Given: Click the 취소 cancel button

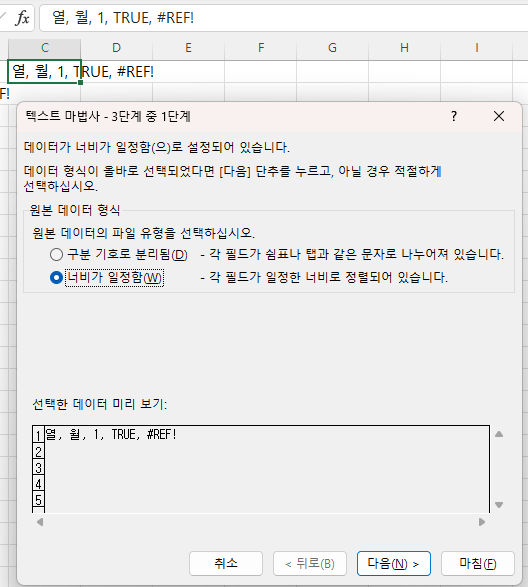Looking at the screenshot, I should point(226,563).
